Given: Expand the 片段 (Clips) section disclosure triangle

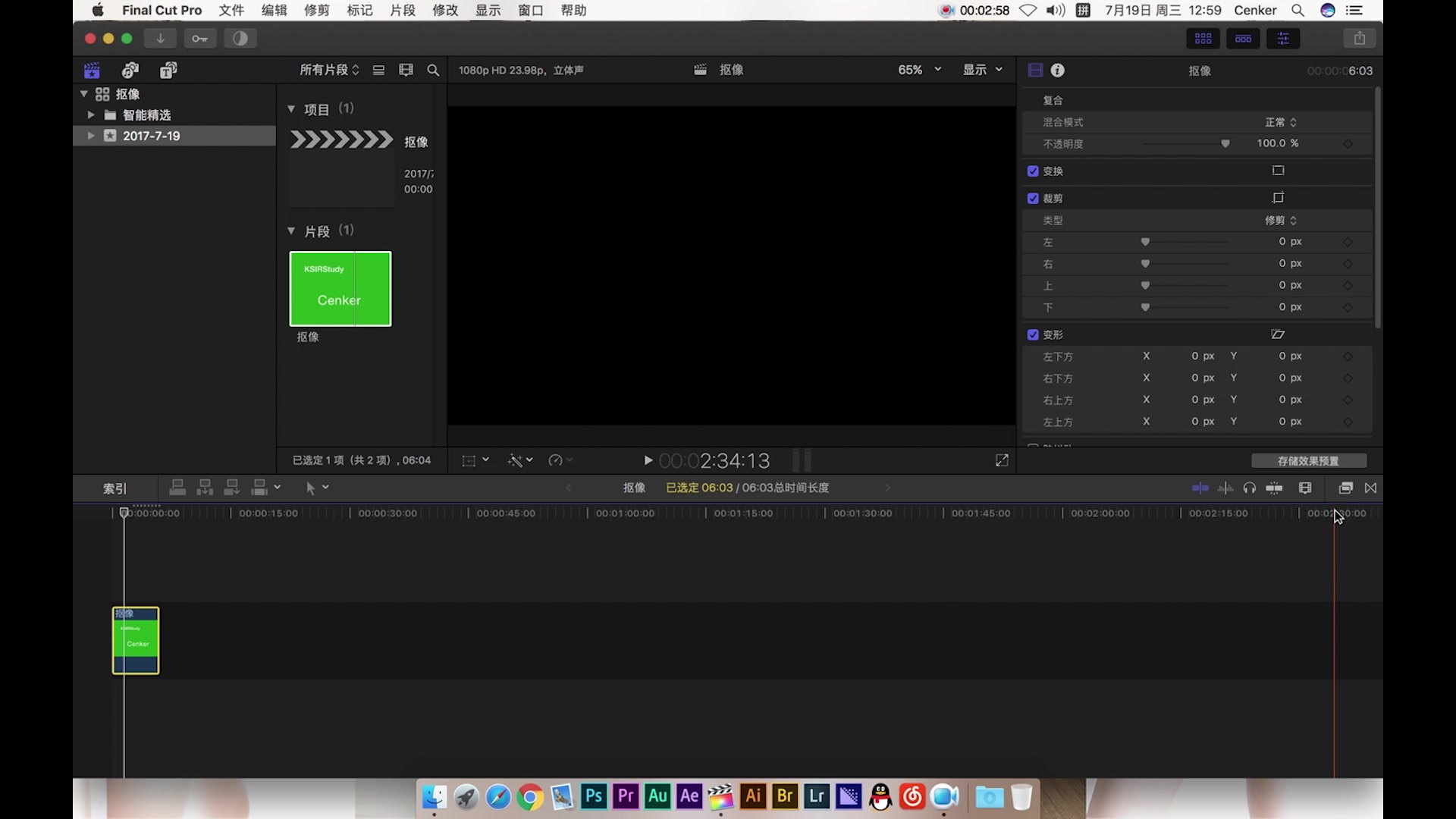Looking at the screenshot, I should pos(291,231).
